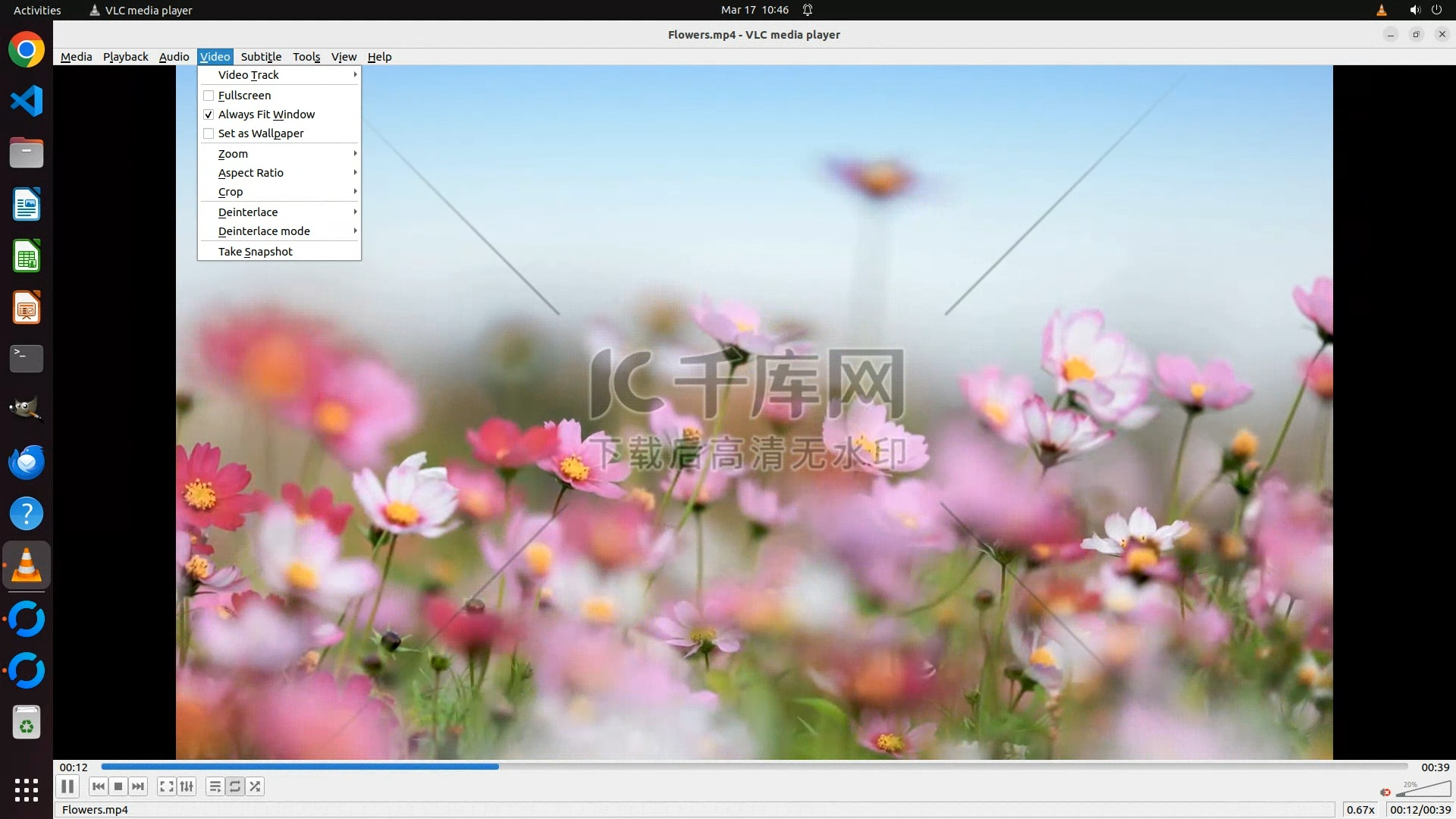Open extended settings equalizer icon

coord(187,787)
